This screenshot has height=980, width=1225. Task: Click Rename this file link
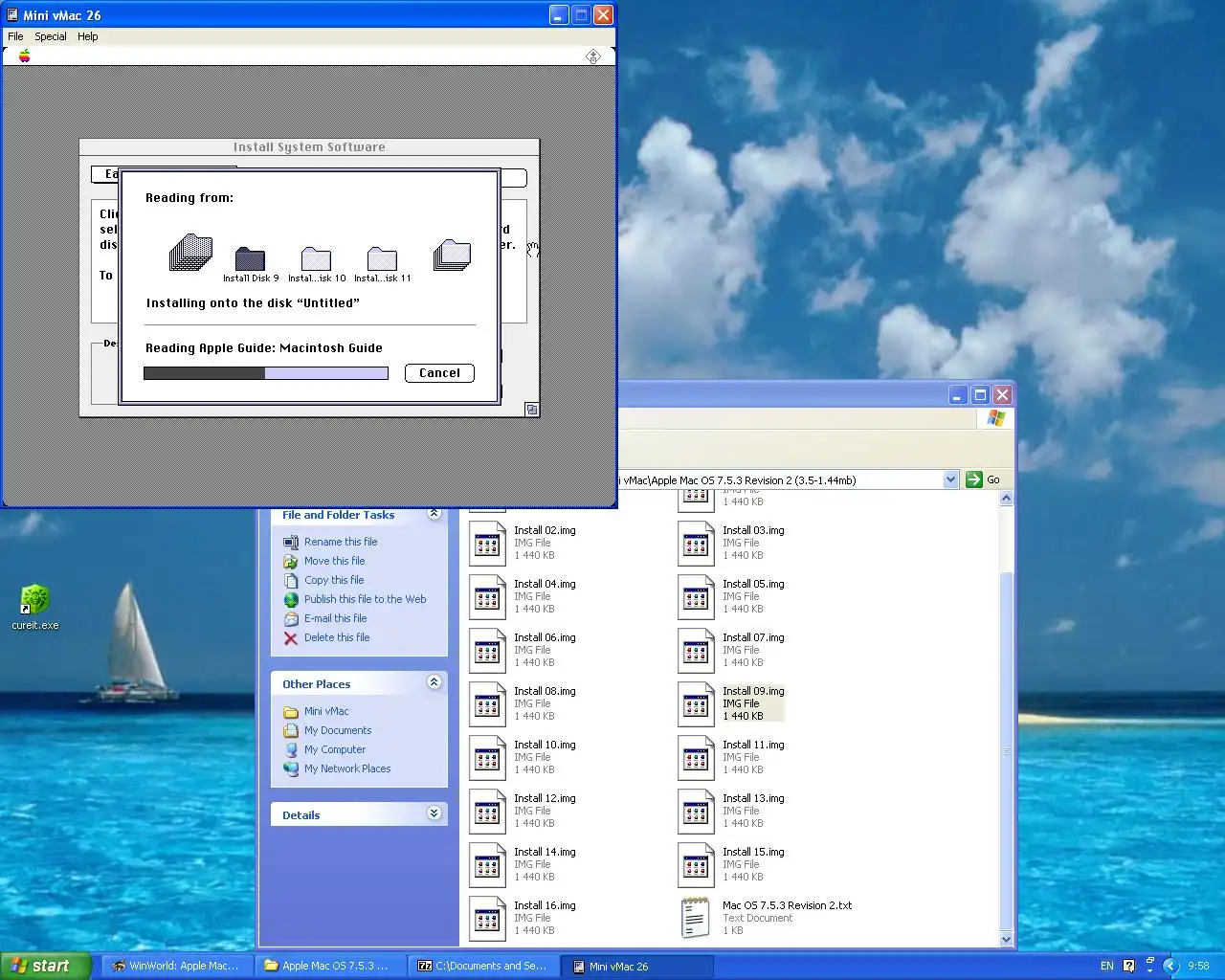click(x=341, y=542)
